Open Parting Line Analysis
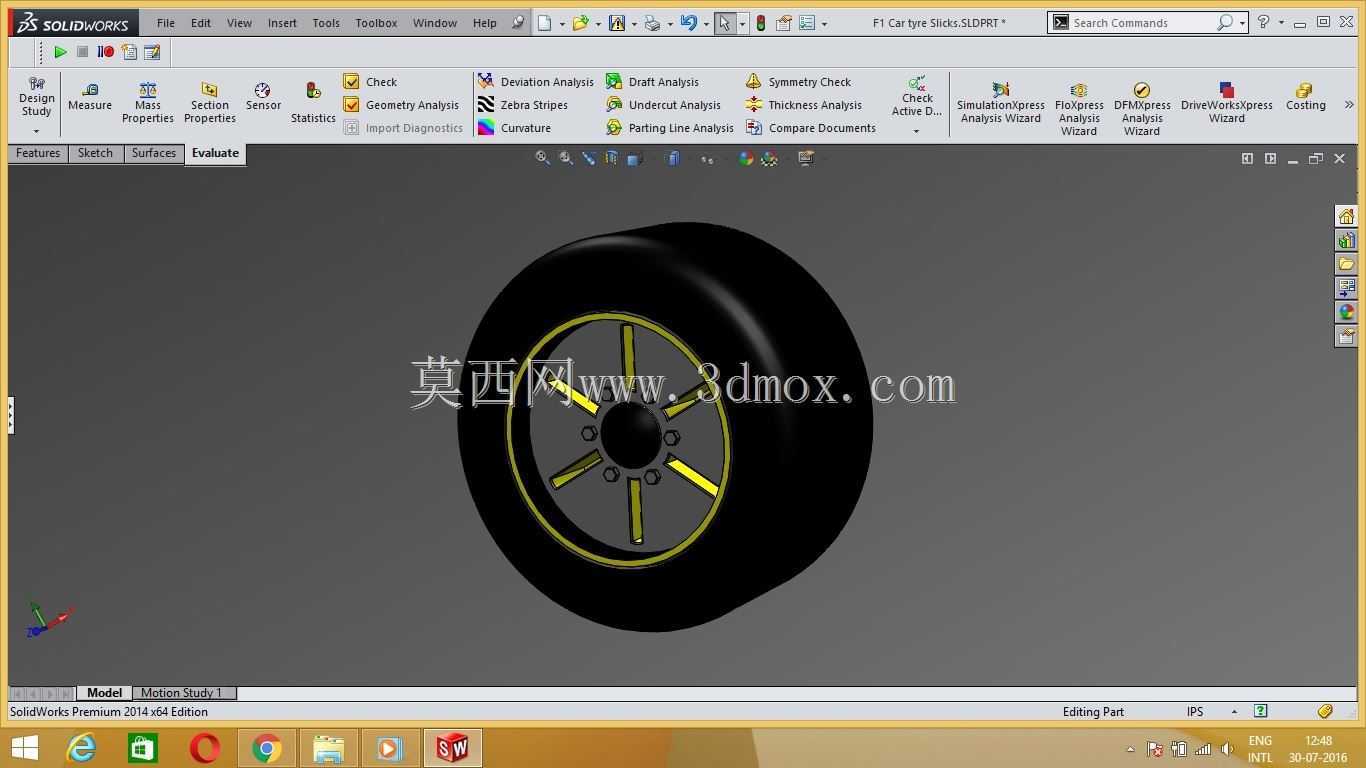The image size is (1366, 768). coord(670,128)
